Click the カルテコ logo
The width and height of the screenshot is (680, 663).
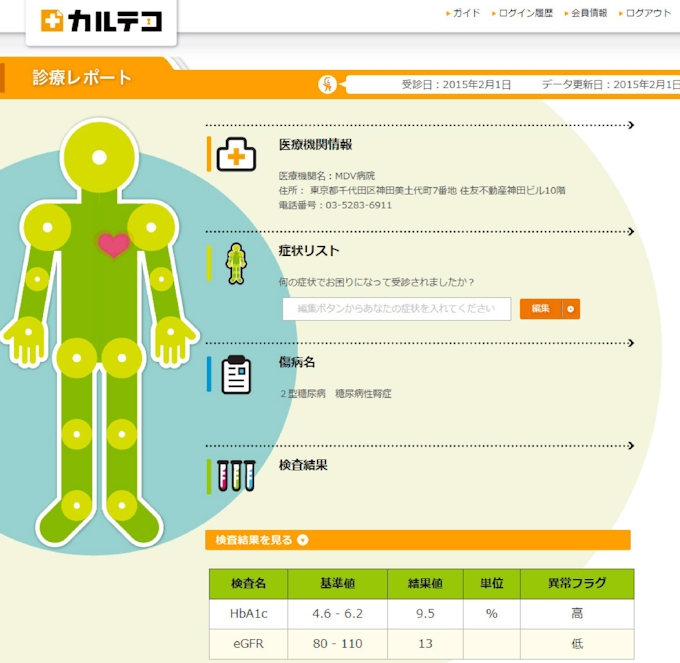coord(102,21)
